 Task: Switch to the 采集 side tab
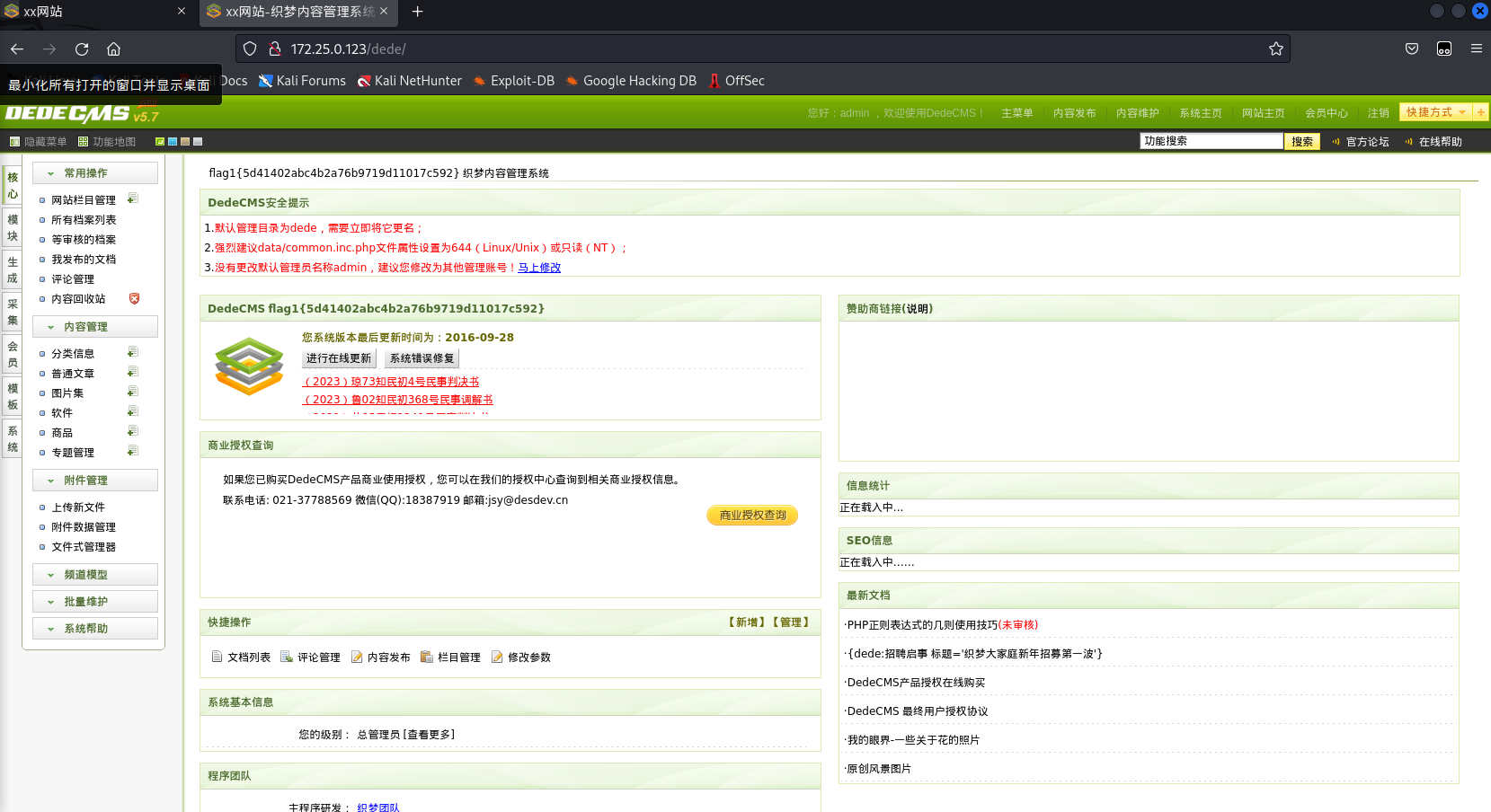[x=13, y=313]
